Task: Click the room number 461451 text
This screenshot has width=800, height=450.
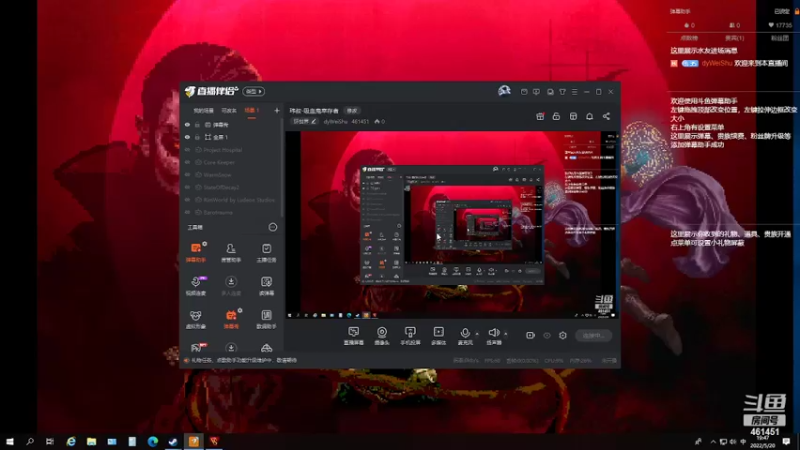Action: click(x=360, y=121)
